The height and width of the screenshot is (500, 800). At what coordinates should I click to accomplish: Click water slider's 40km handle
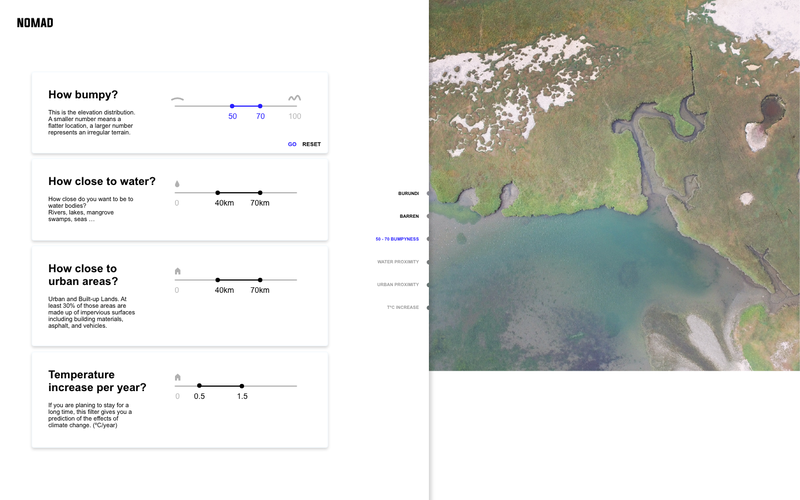tap(218, 193)
